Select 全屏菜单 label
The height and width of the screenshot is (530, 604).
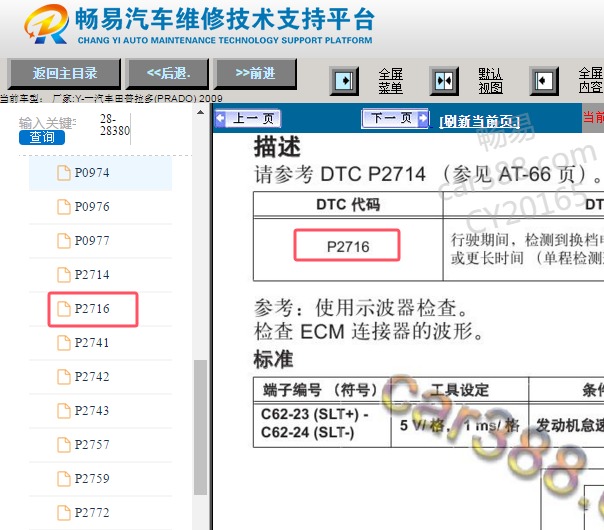point(390,81)
